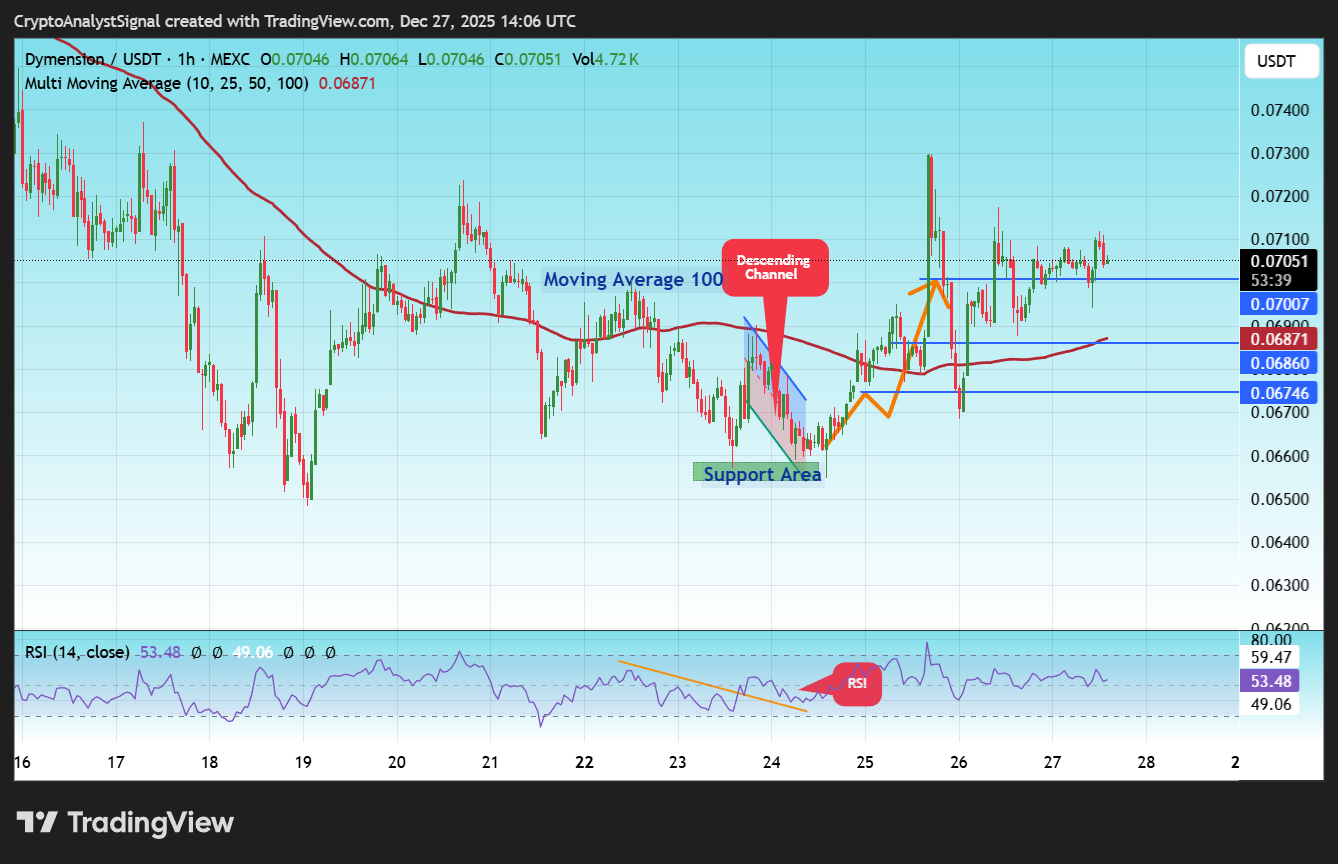1338x864 pixels.
Task: Click the 0.06600 price axis label
Action: pos(1278,456)
